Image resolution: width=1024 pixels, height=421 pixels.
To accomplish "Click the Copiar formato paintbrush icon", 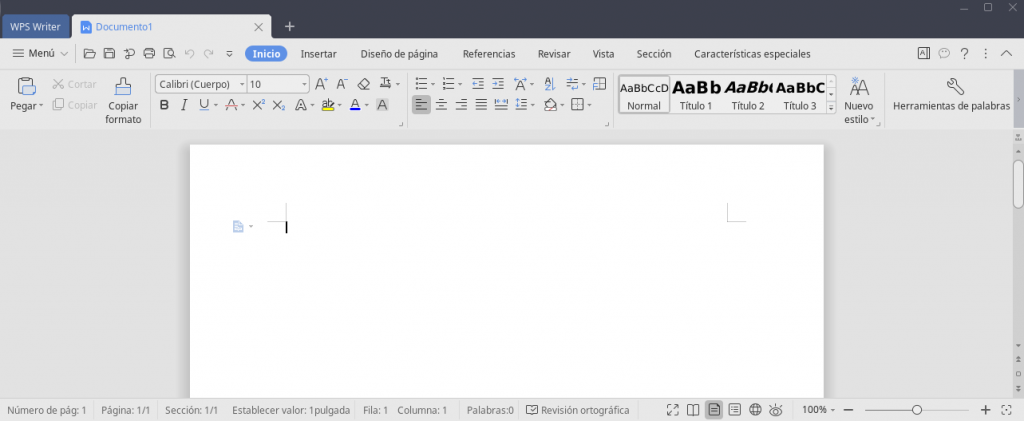I will (x=123, y=87).
